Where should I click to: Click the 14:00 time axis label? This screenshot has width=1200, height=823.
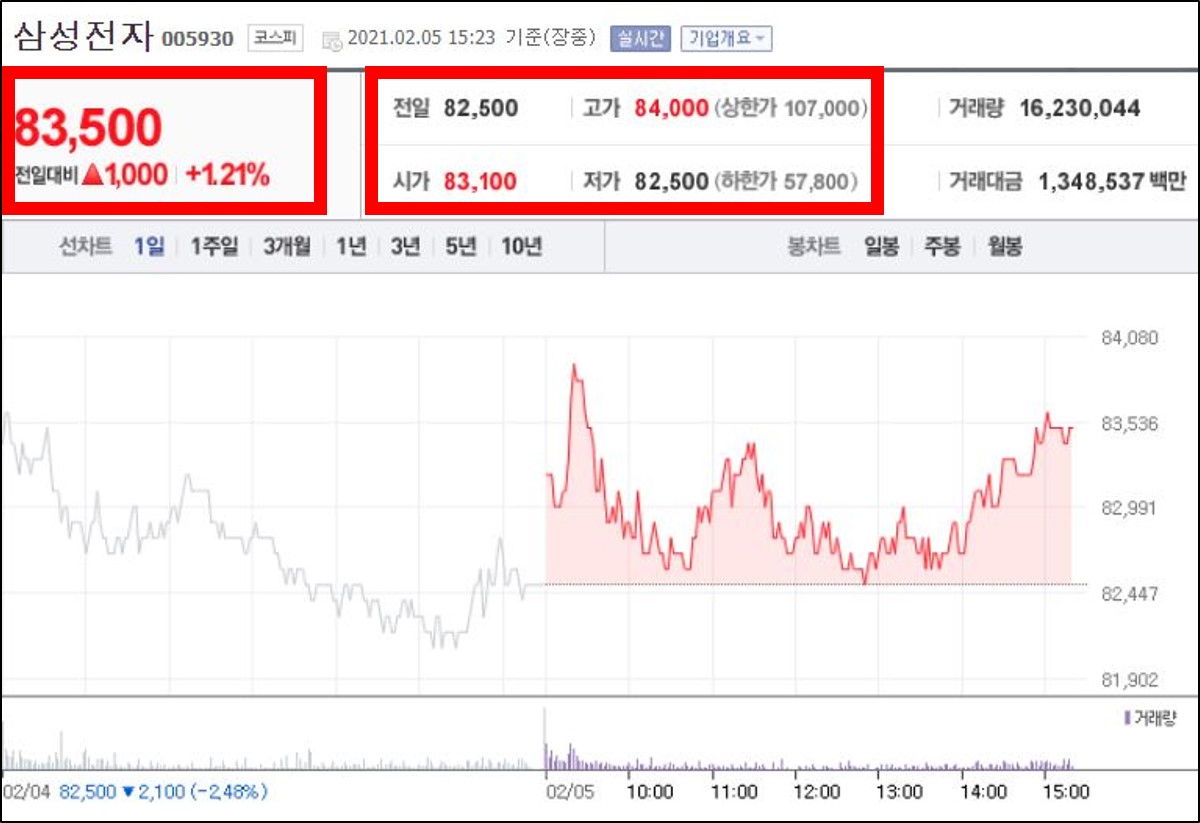click(983, 792)
